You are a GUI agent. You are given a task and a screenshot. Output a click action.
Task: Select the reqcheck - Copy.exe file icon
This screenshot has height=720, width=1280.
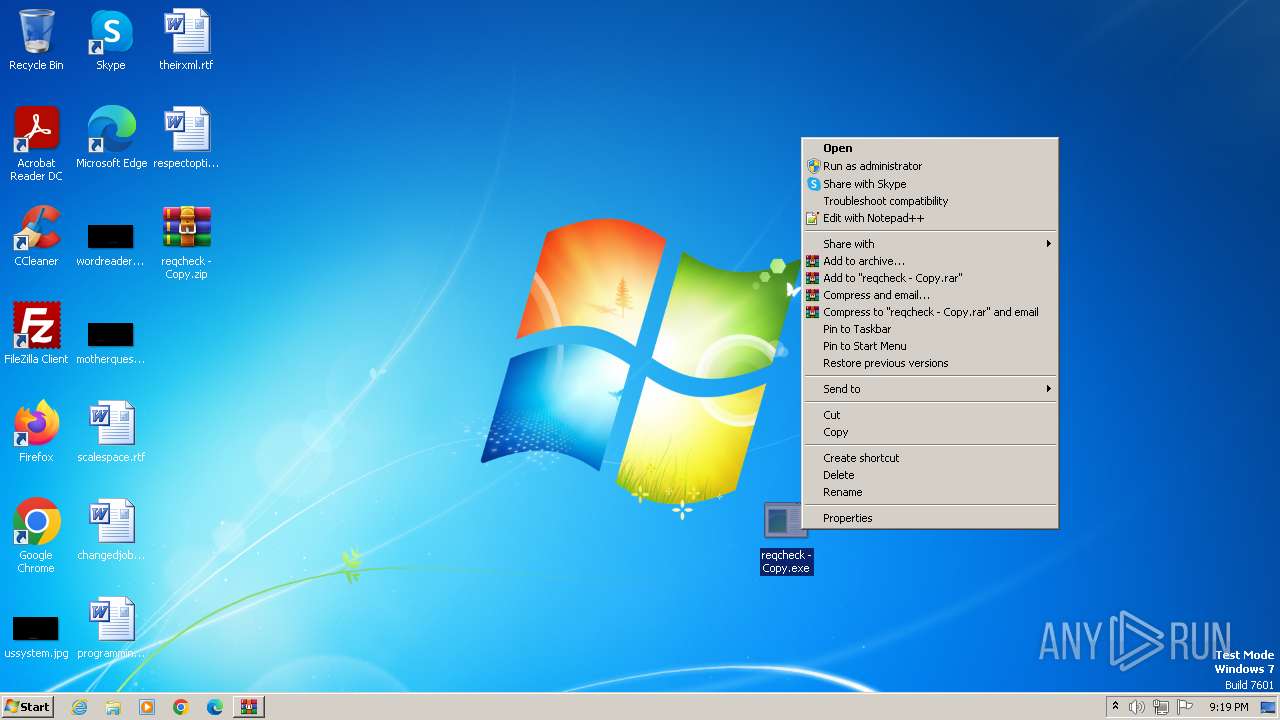786,538
